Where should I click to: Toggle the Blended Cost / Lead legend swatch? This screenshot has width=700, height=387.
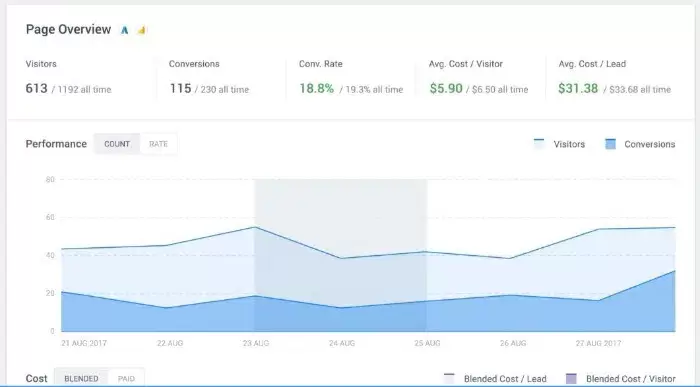tap(449, 379)
